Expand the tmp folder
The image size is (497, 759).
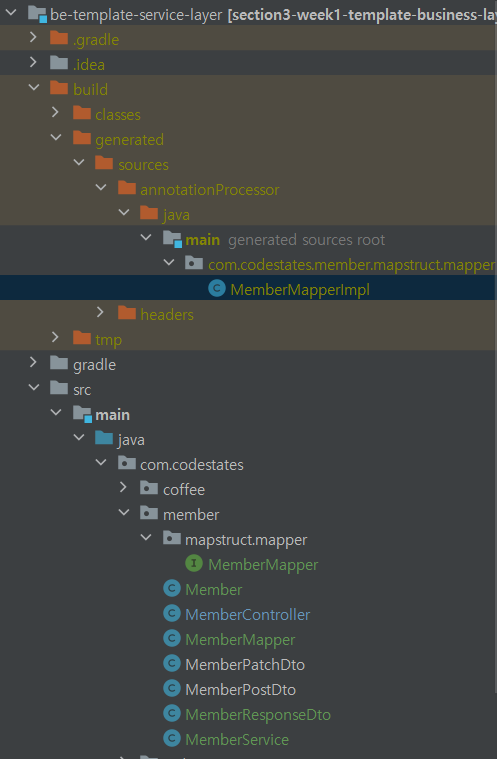(x=56, y=337)
